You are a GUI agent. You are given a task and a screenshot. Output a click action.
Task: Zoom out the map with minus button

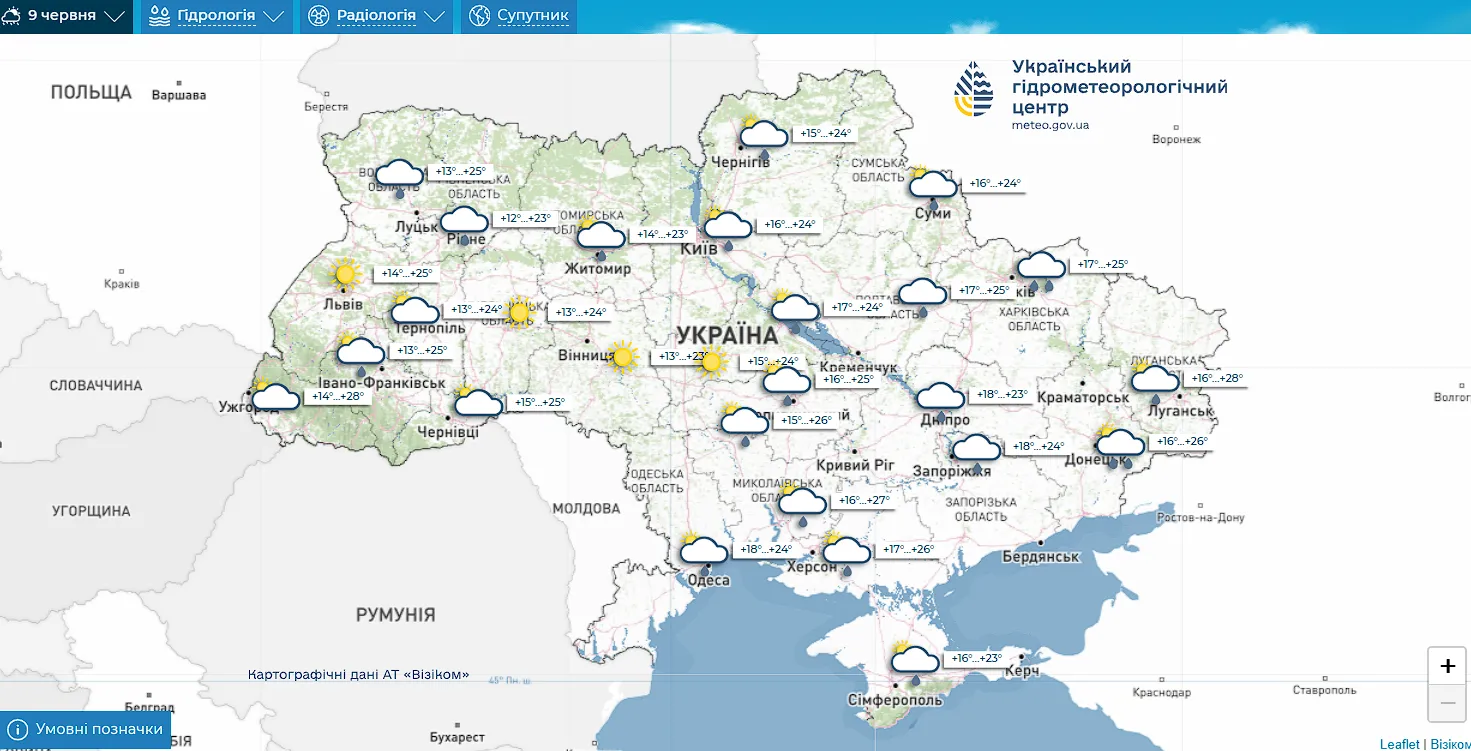click(1447, 703)
